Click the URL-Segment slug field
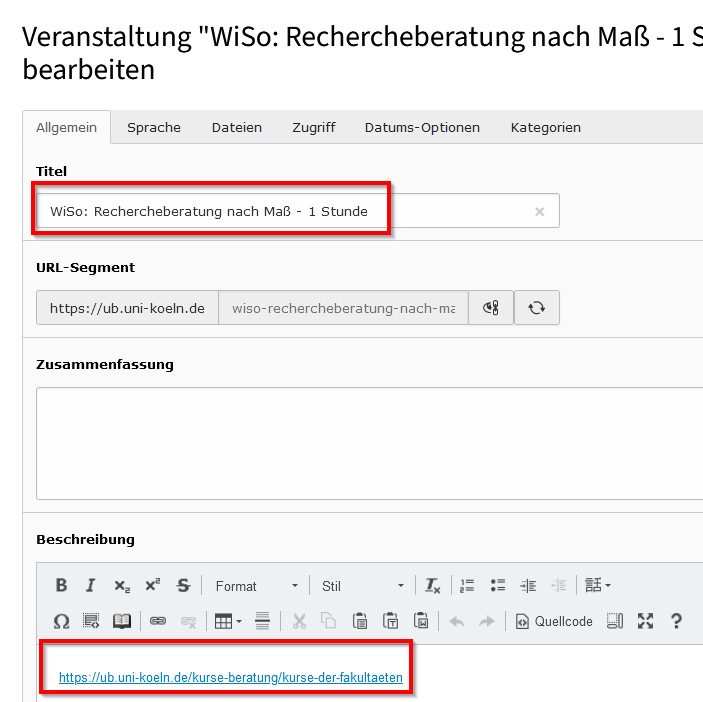Screen dimensions: 703x702 pyautogui.click(x=343, y=308)
